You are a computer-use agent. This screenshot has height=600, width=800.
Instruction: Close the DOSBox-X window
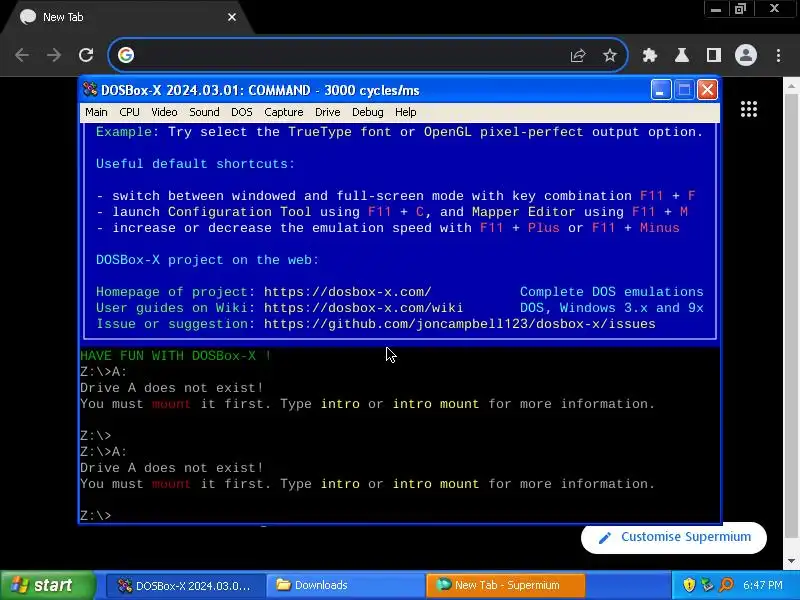707,90
